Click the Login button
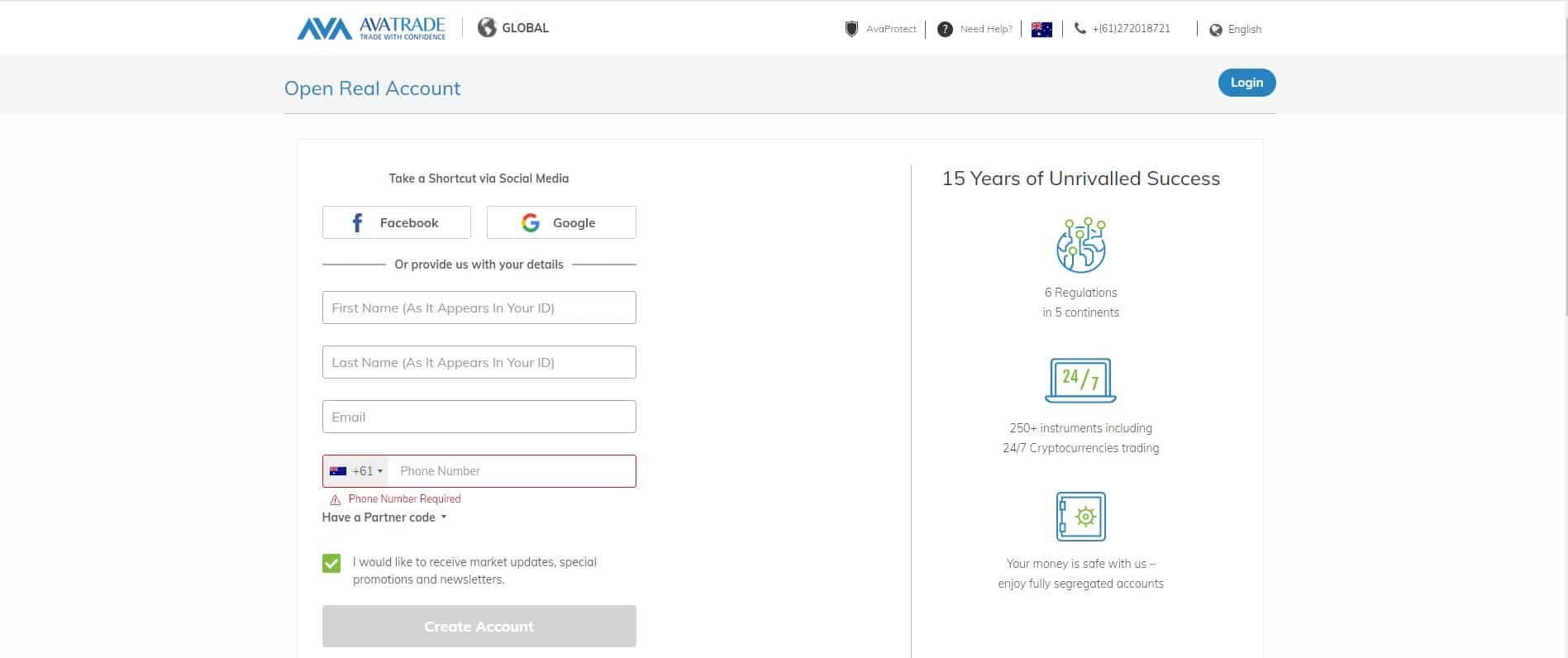 (1246, 83)
